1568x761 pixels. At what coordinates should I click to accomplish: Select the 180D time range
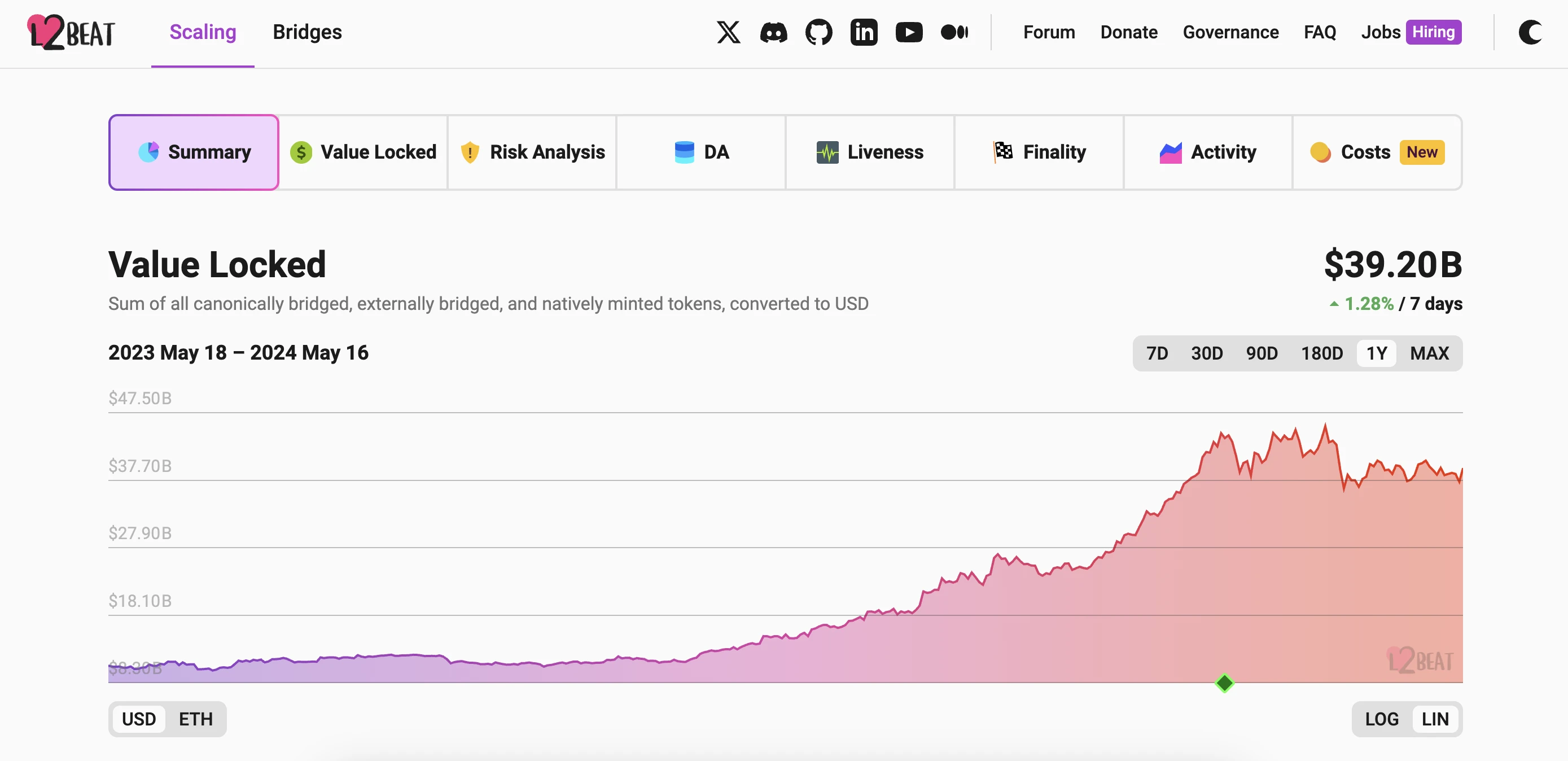tap(1321, 353)
